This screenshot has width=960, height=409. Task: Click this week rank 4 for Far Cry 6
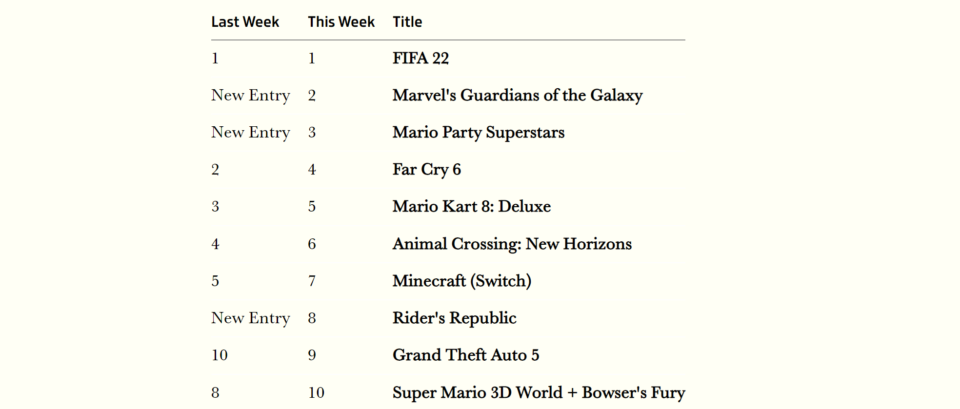tap(312, 170)
